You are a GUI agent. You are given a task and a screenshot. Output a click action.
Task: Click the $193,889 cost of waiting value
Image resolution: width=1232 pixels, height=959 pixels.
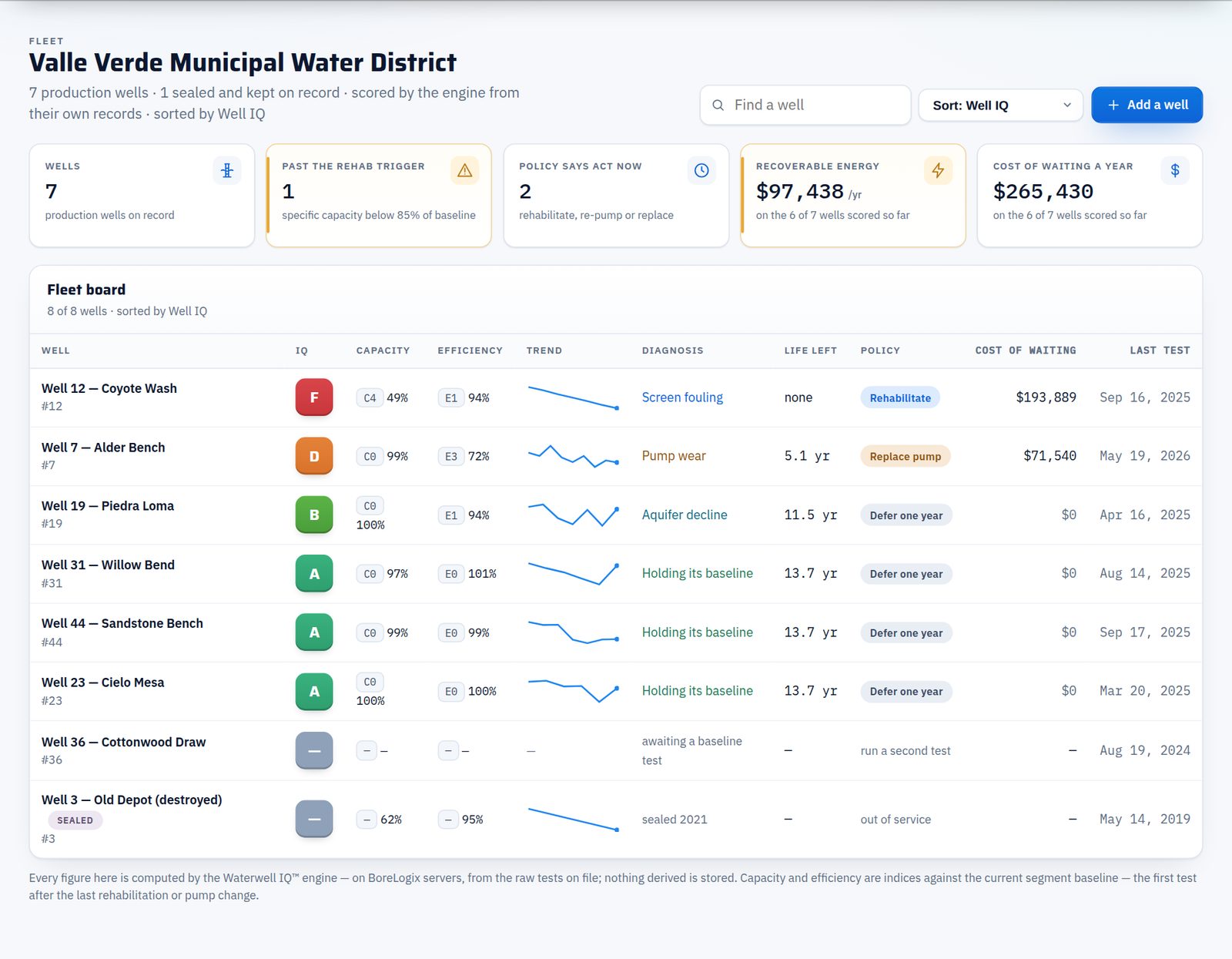coord(1046,397)
